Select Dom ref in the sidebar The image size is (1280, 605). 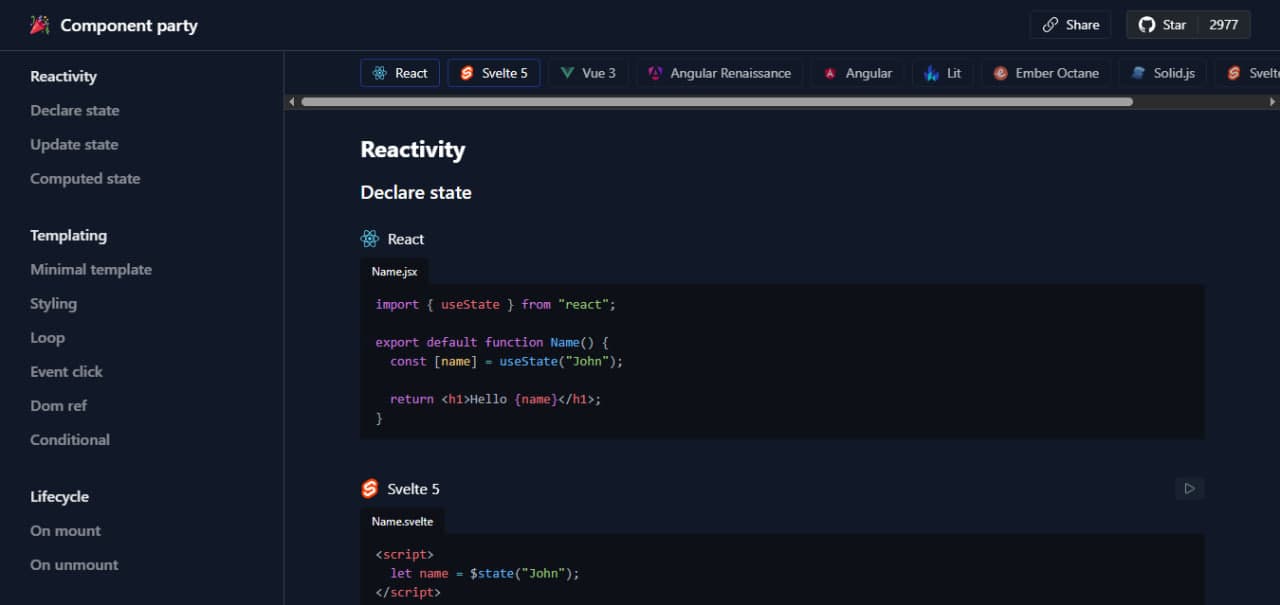point(58,405)
